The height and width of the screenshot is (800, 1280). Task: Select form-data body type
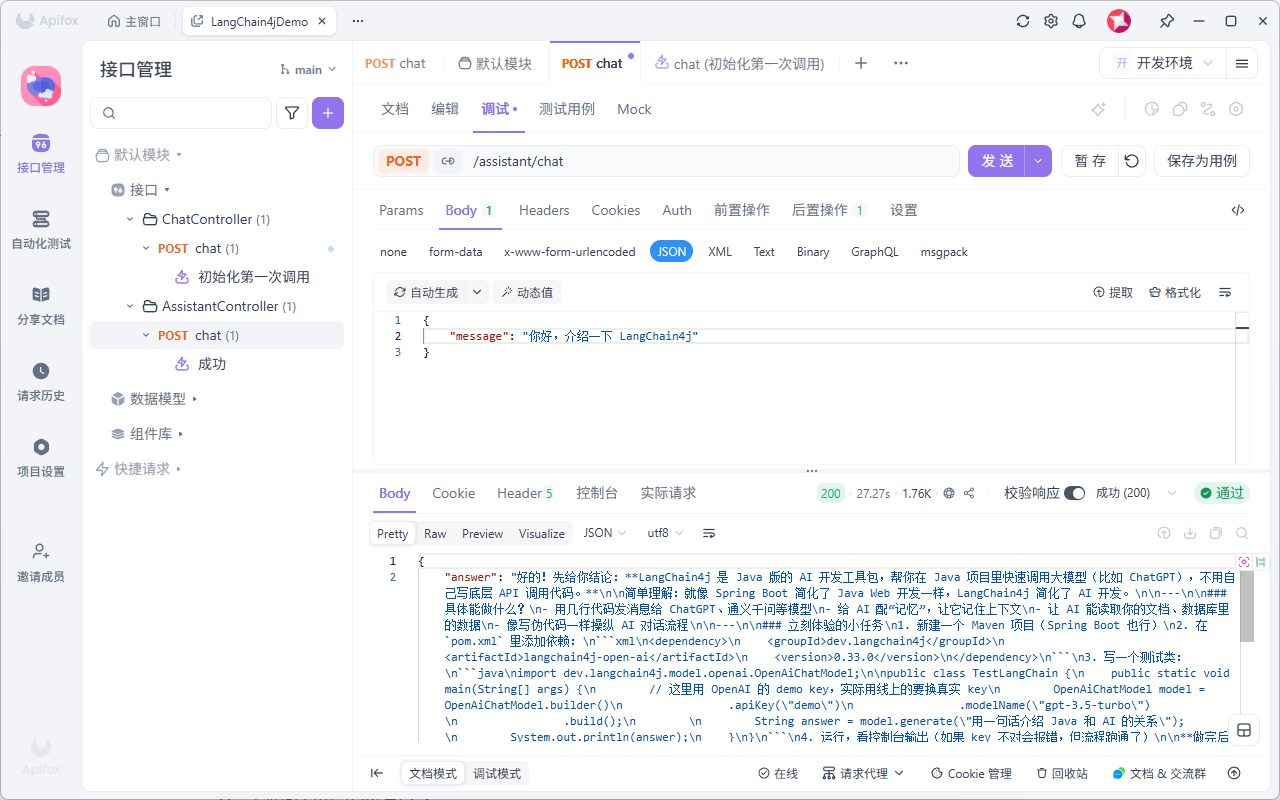pos(456,252)
